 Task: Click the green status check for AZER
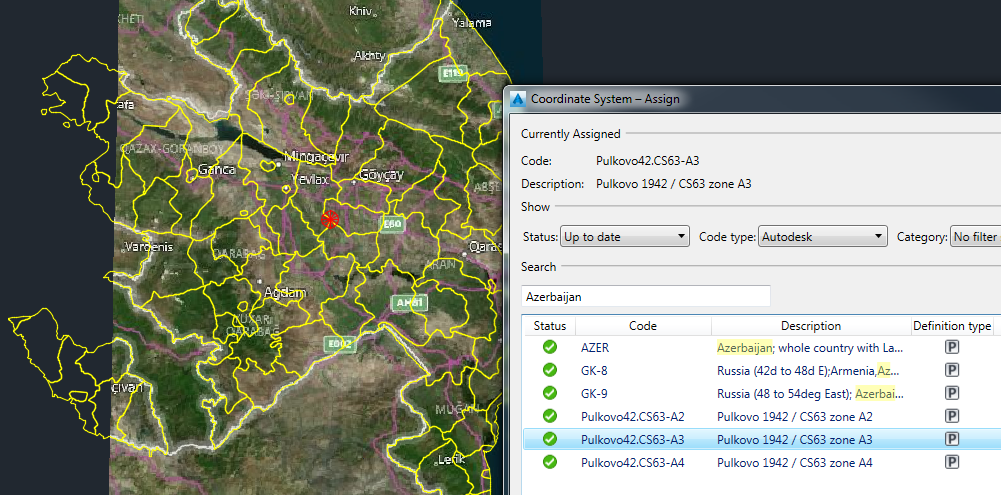point(550,347)
